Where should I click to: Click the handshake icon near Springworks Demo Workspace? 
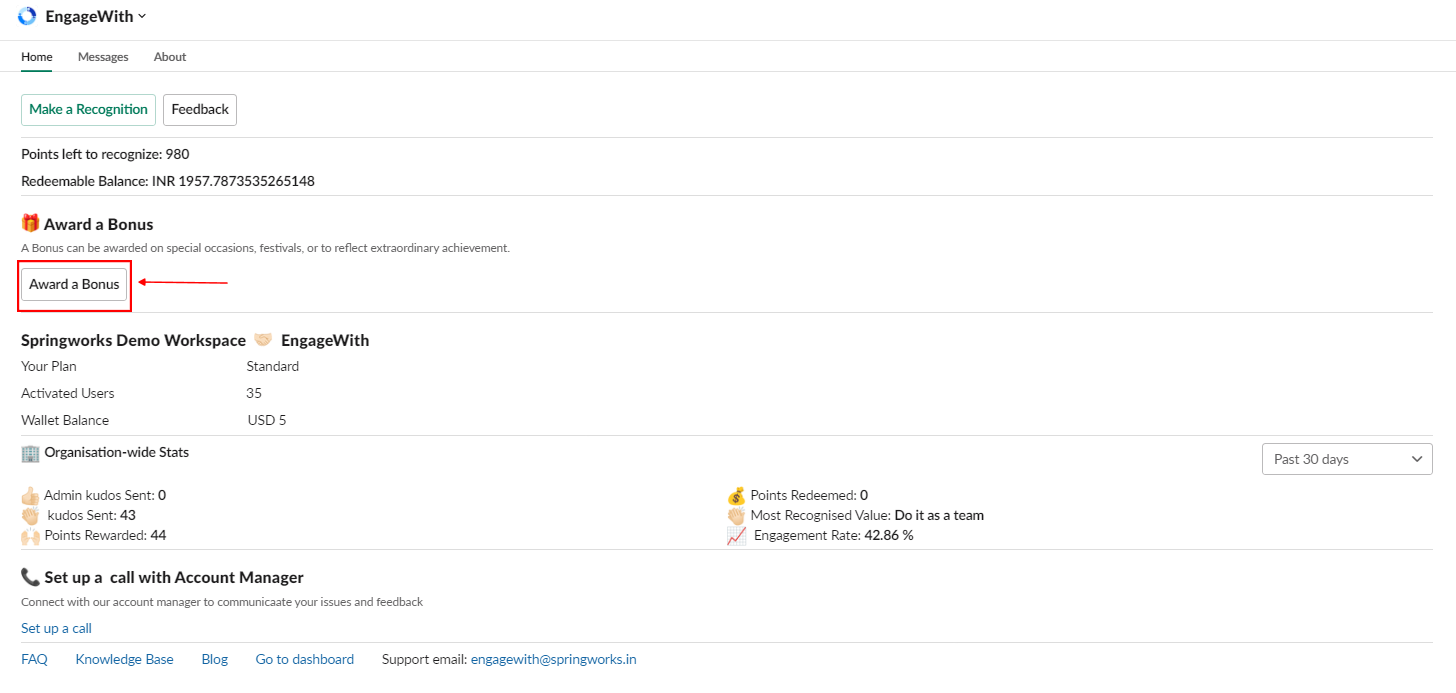tap(263, 340)
